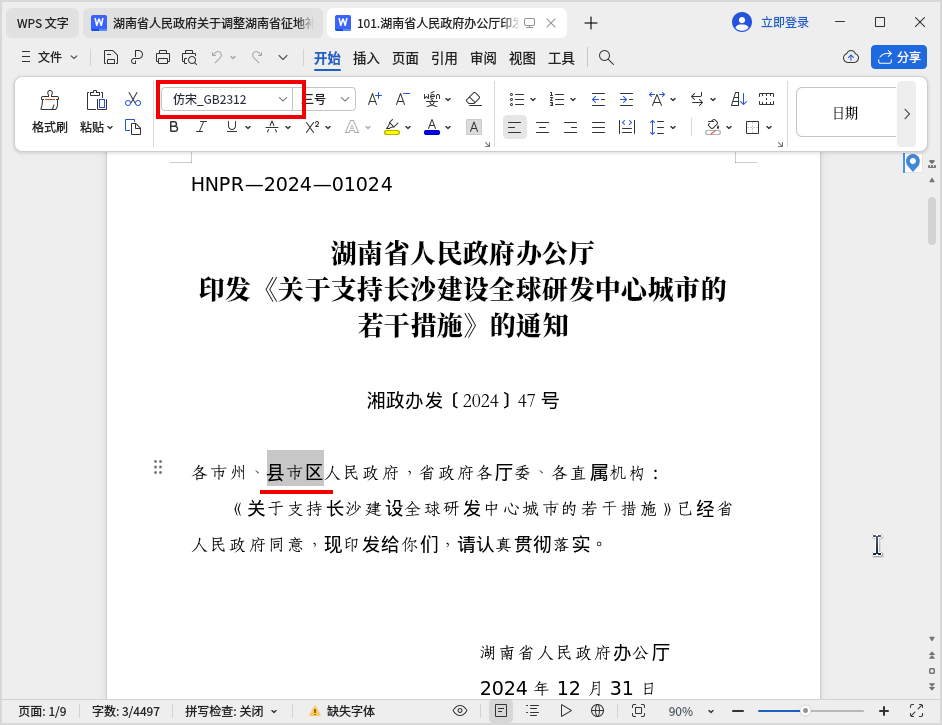Open the 页面 ribbon tab
Image resolution: width=942 pixels, height=725 pixels.
click(405, 58)
